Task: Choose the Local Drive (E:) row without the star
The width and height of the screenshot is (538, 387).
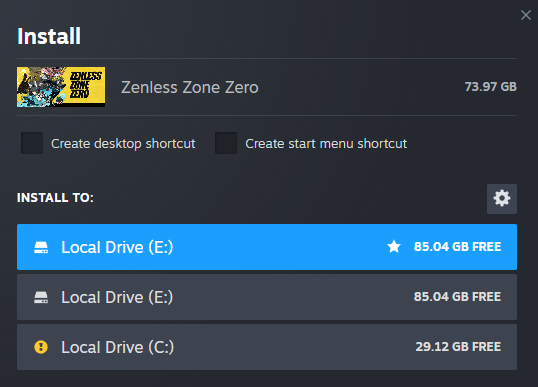Action: click(267, 297)
